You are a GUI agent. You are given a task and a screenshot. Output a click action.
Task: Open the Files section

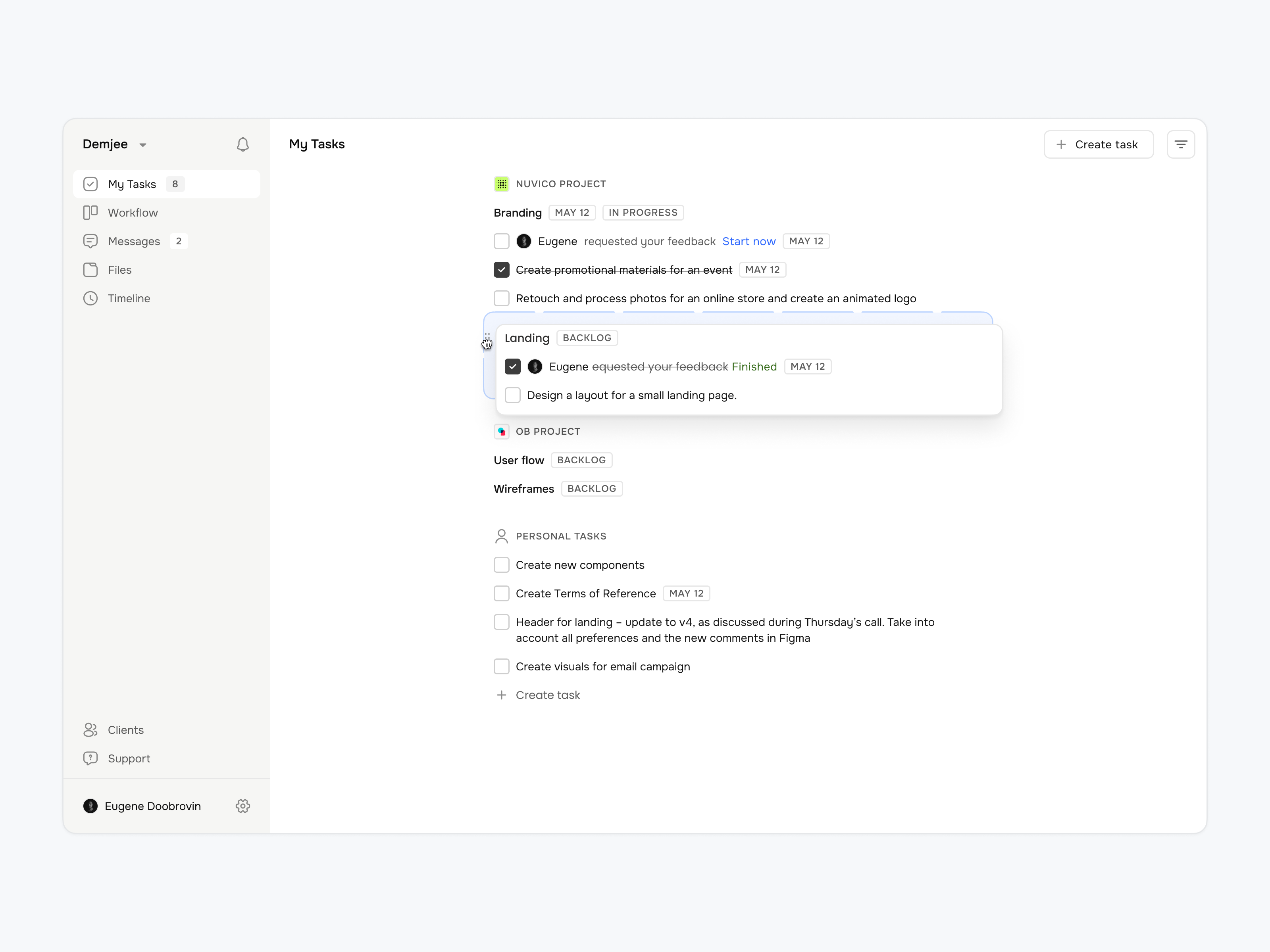pyautogui.click(x=119, y=270)
